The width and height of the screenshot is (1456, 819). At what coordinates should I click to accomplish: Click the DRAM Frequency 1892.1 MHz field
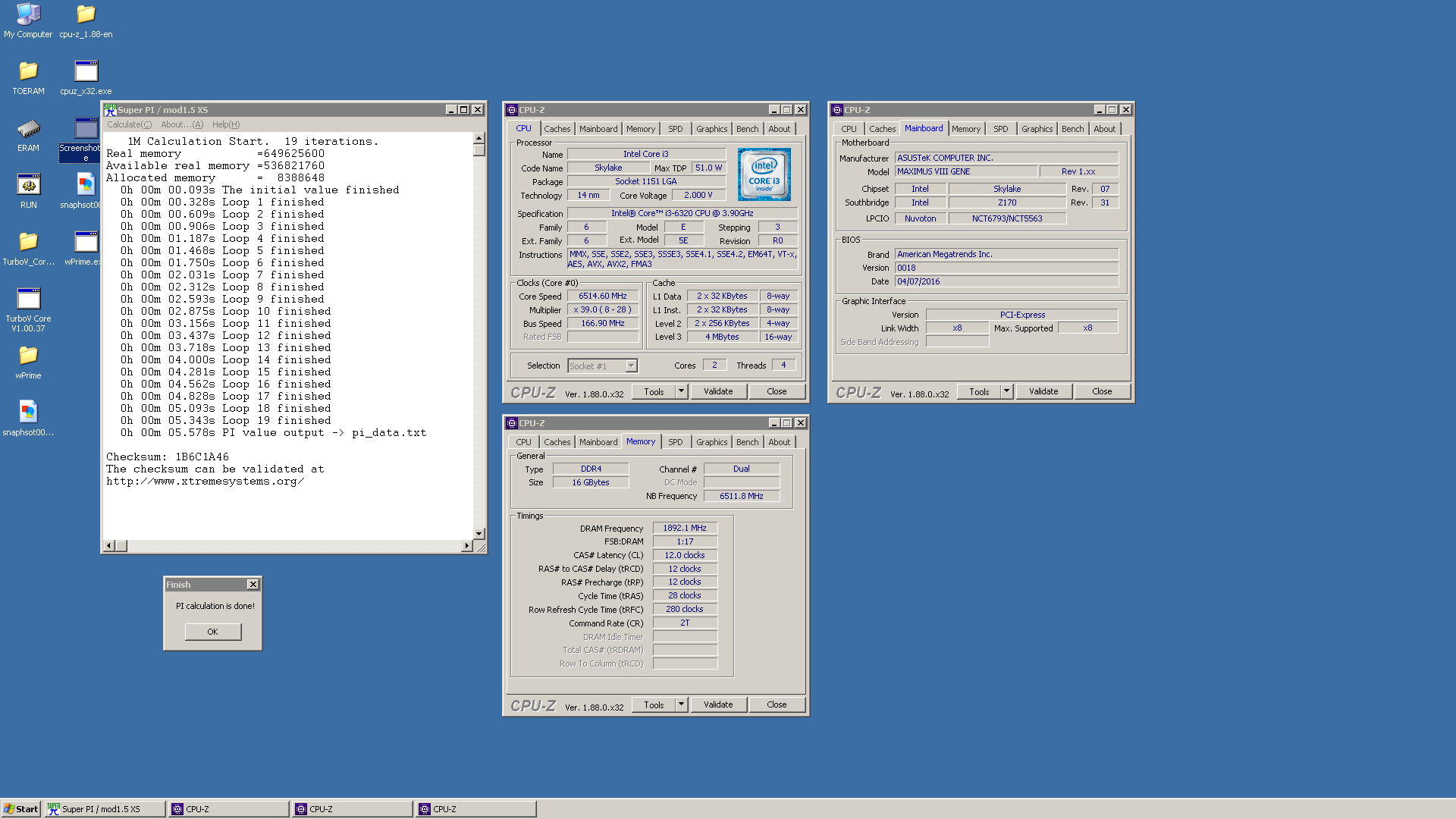tap(685, 529)
